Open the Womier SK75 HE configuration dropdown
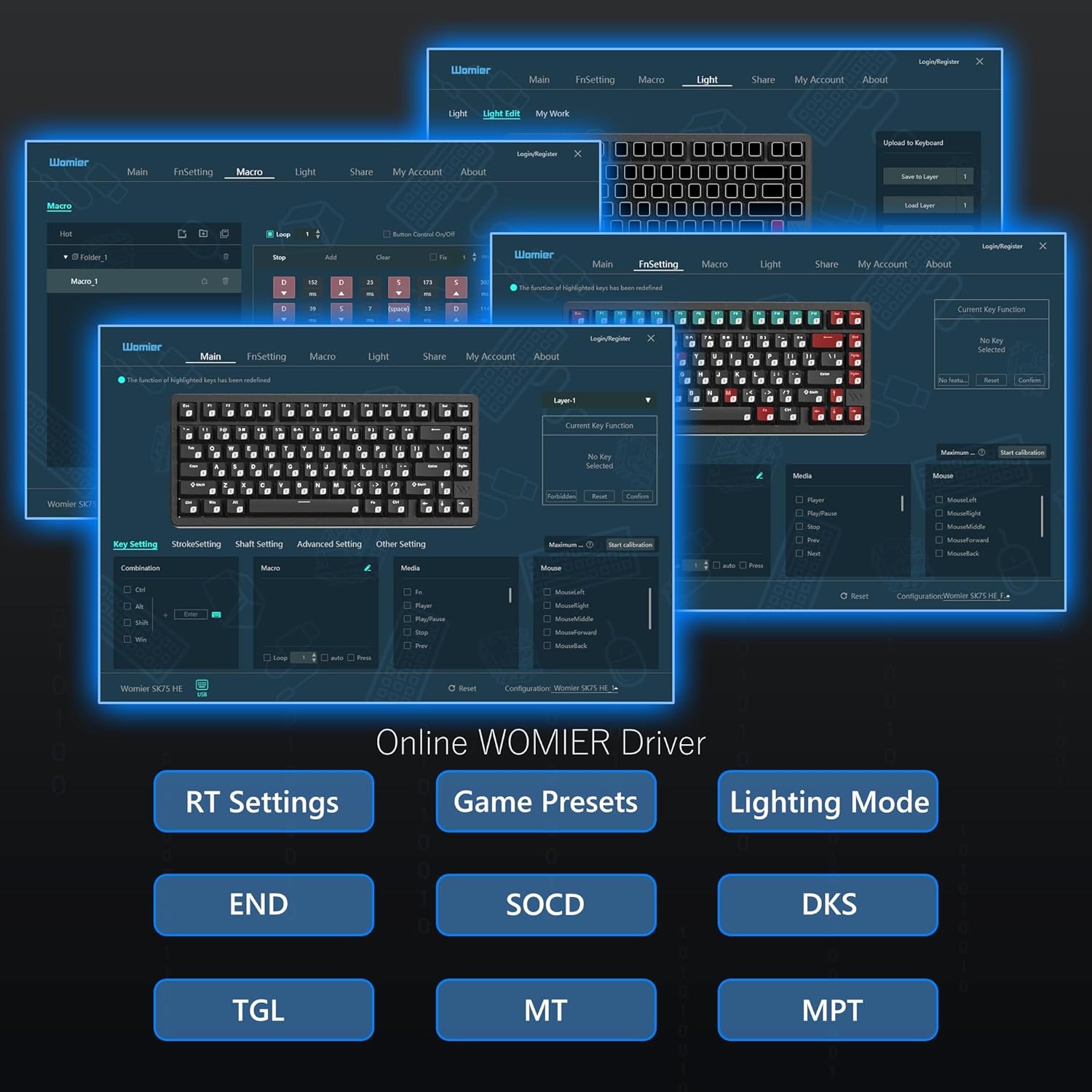The width and height of the screenshot is (1092, 1092). pyautogui.click(x=584, y=689)
